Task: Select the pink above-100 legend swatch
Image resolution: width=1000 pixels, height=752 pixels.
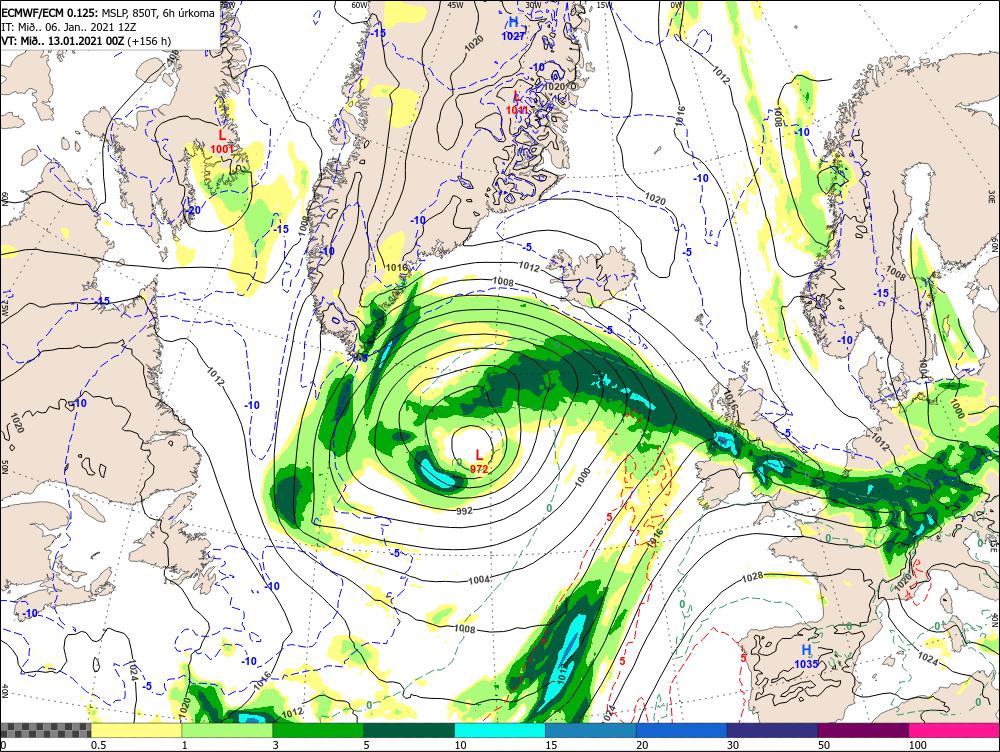Action: click(954, 730)
